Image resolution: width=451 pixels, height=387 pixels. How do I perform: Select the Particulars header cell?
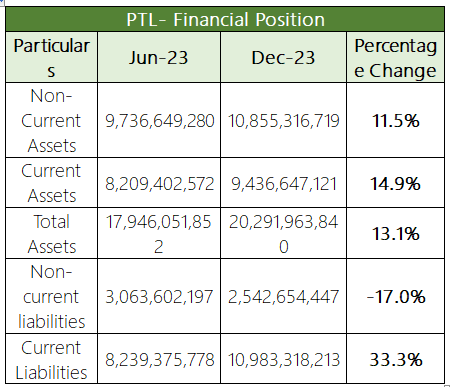click(51, 57)
